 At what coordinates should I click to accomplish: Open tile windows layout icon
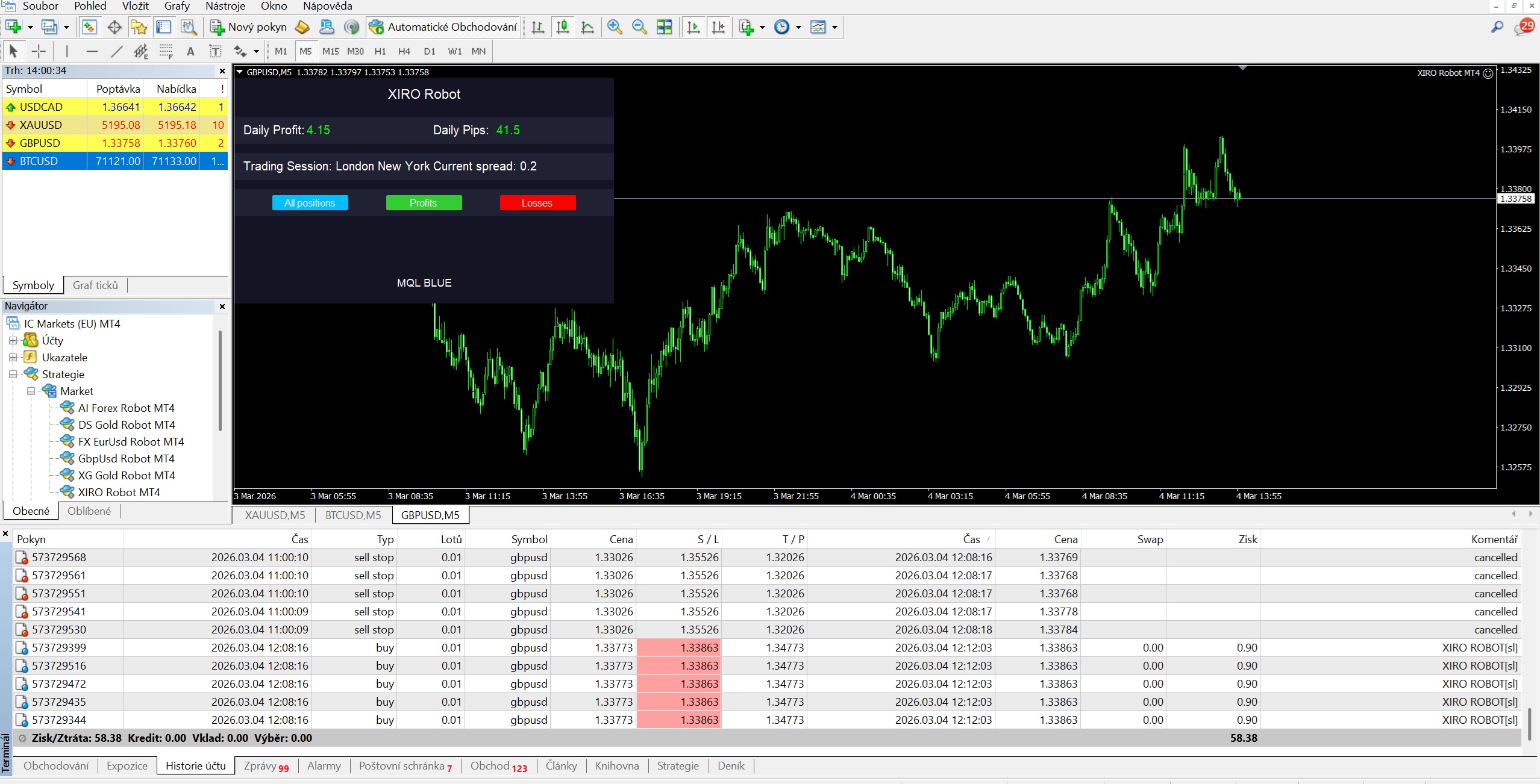[x=664, y=27]
